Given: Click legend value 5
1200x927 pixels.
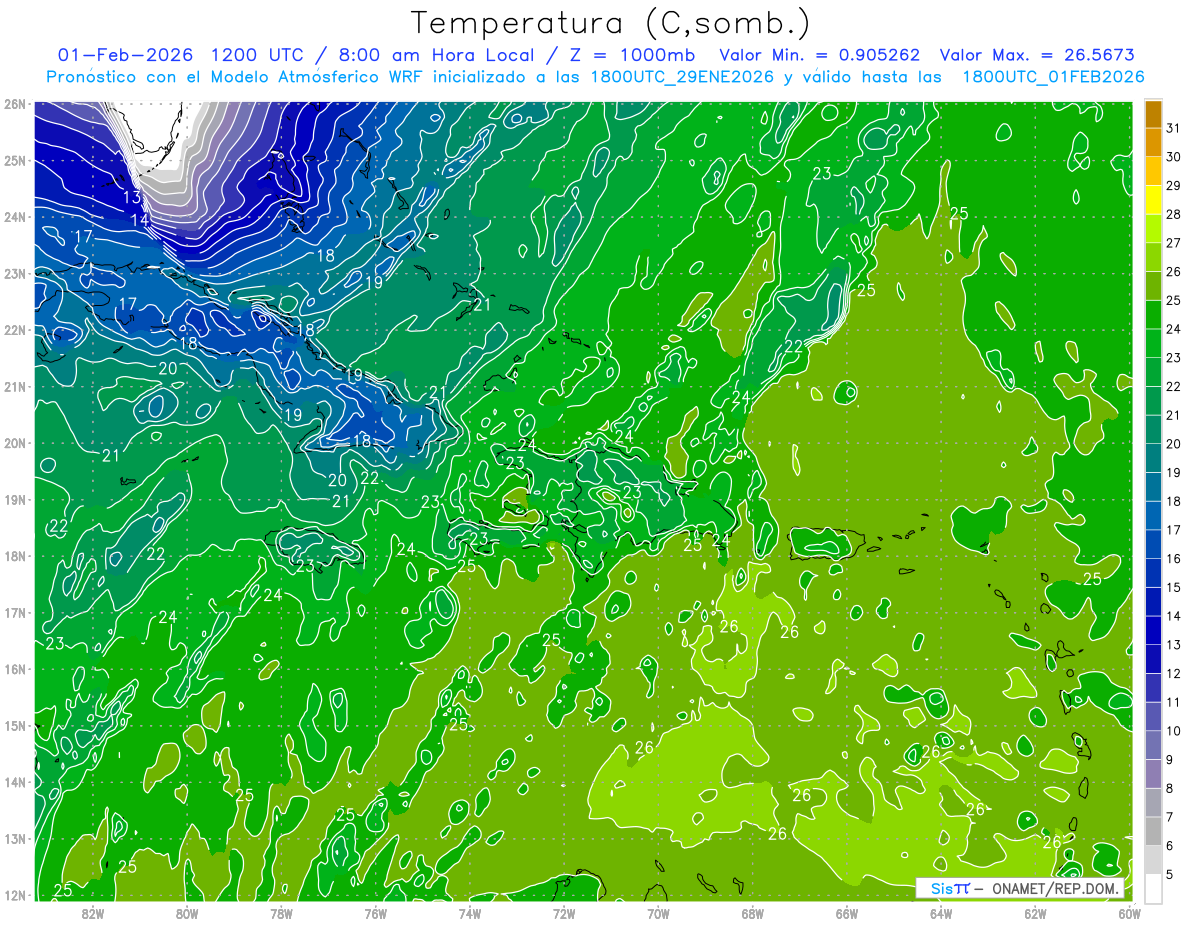Looking at the screenshot, I should (x=1170, y=874).
